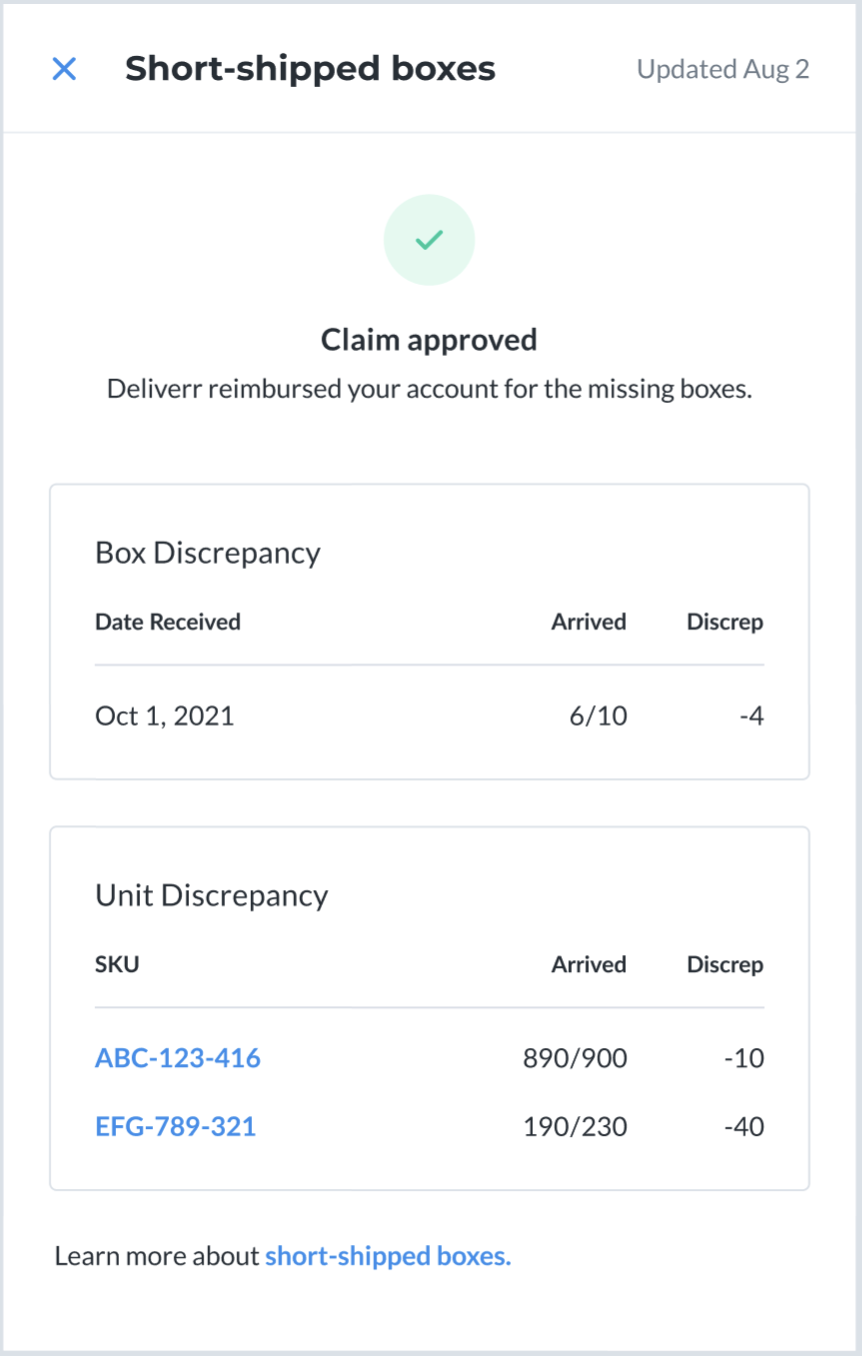
Task: Click the green claim approved checkmark icon
Action: click(429, 240)
